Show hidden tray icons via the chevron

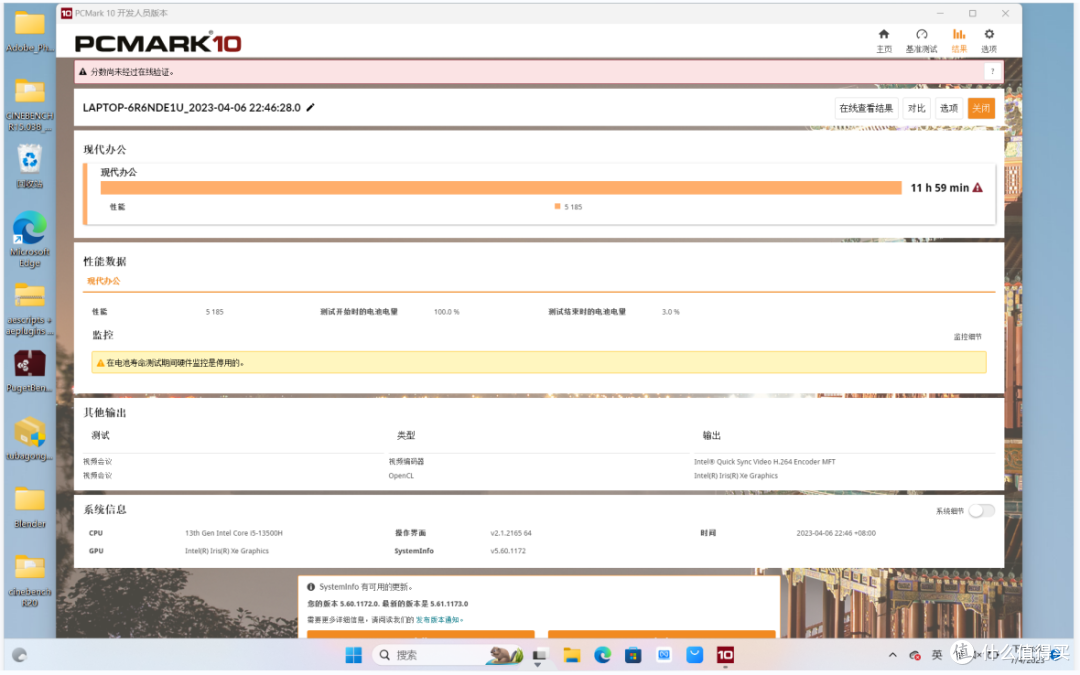pyautogui.click(x=892, y=655)
